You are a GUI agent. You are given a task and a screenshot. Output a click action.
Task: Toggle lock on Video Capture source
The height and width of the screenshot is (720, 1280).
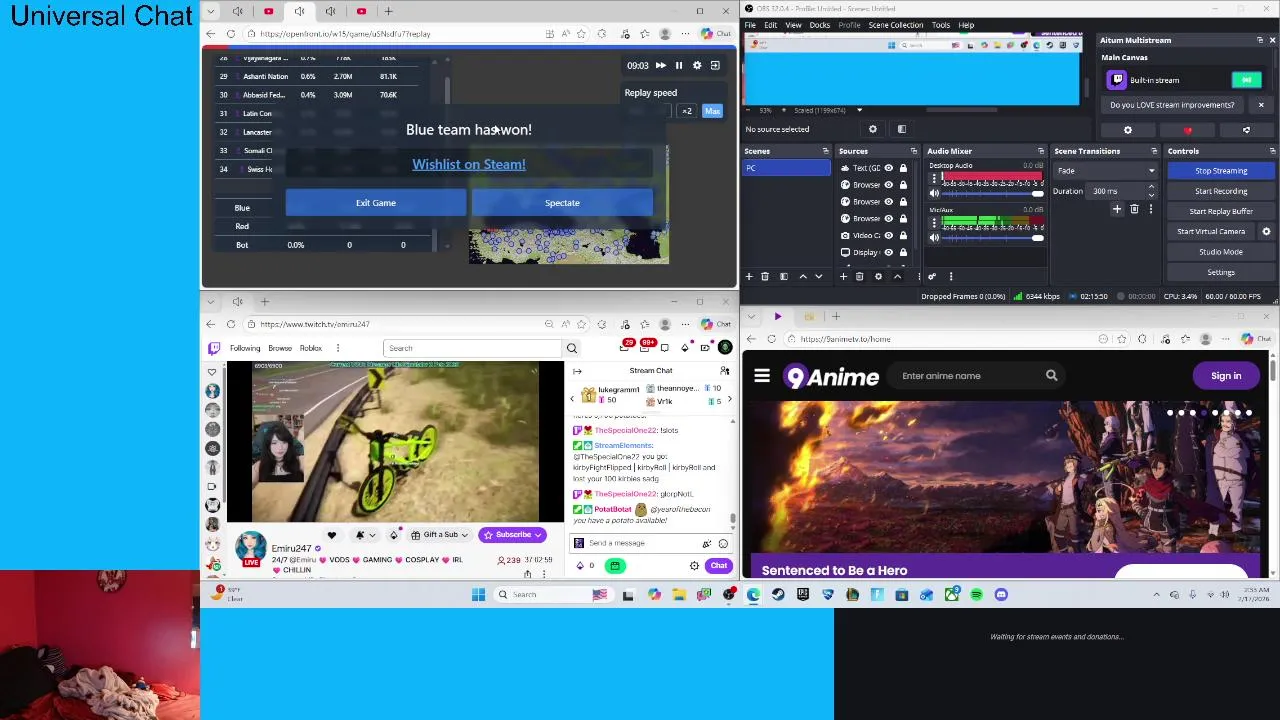click(x=903, y=235)
